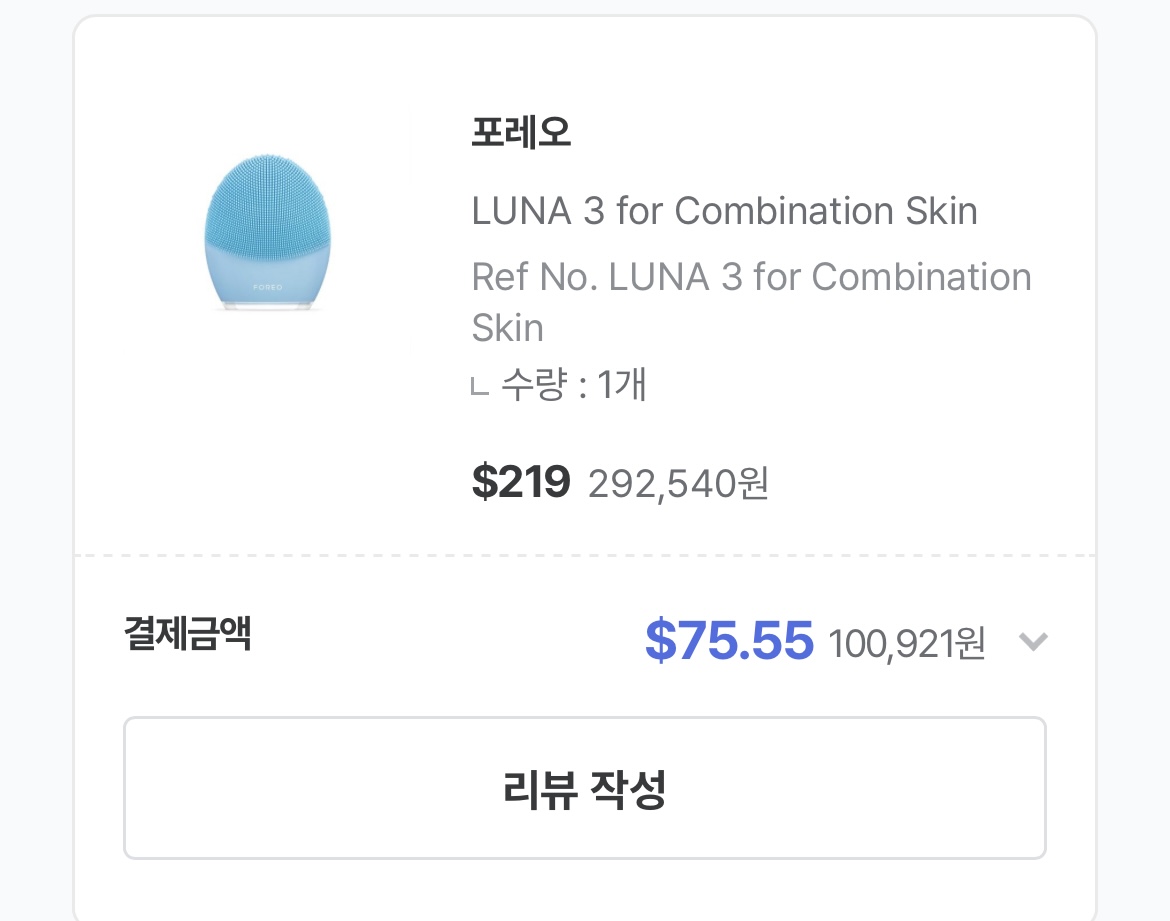Screen dimensions: 1170x921
Task: Click the $219 product price
Action: coord(520,483)
